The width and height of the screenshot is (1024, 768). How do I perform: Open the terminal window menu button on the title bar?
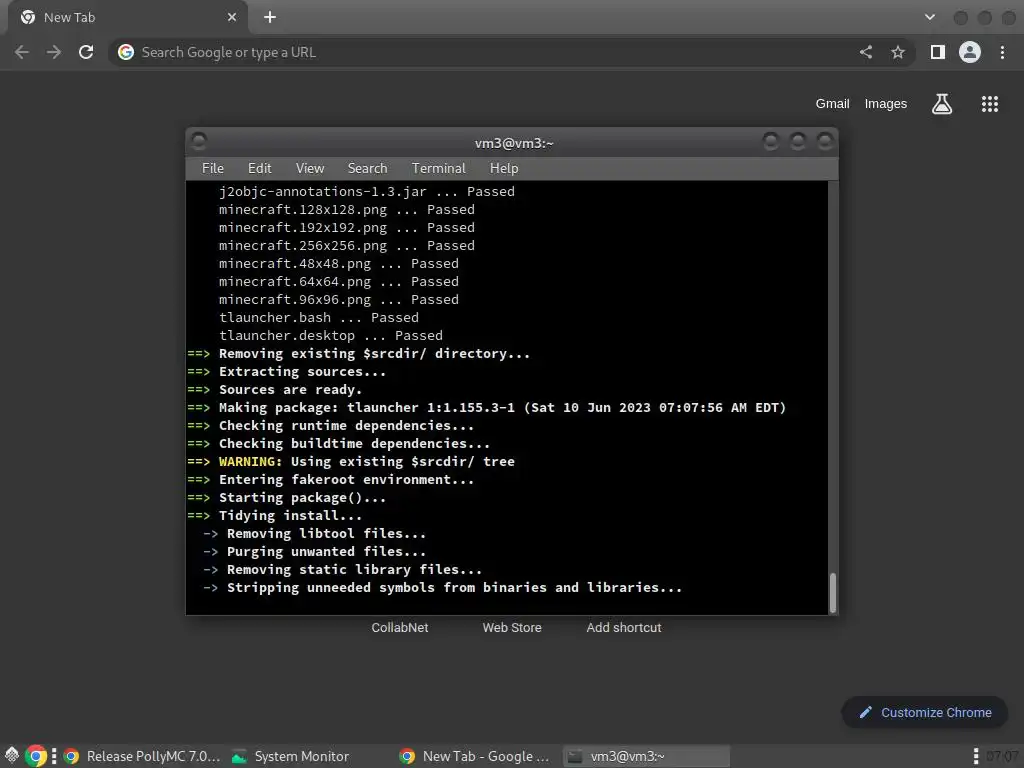coord(199,142)
